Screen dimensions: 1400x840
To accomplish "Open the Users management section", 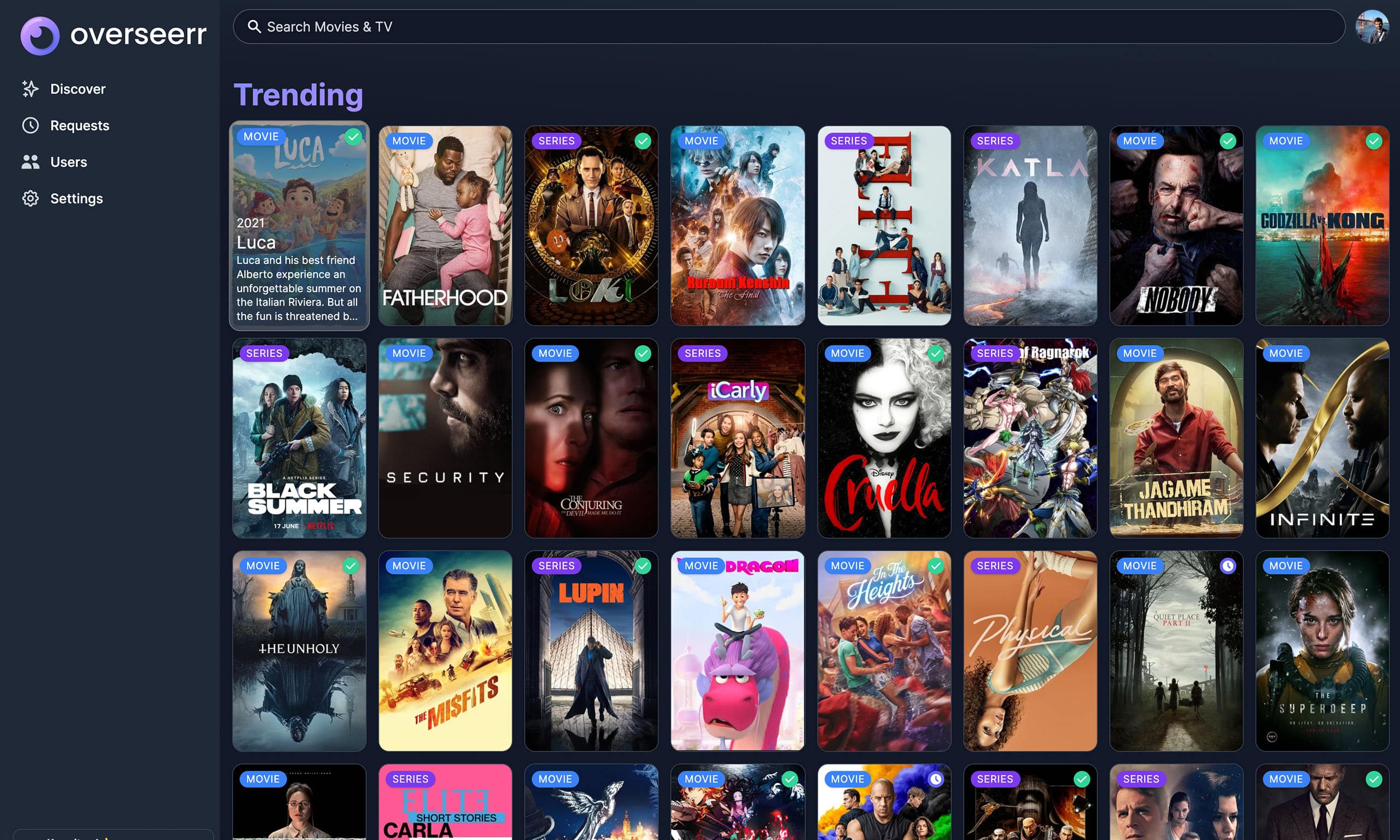I will click(68, 161).
